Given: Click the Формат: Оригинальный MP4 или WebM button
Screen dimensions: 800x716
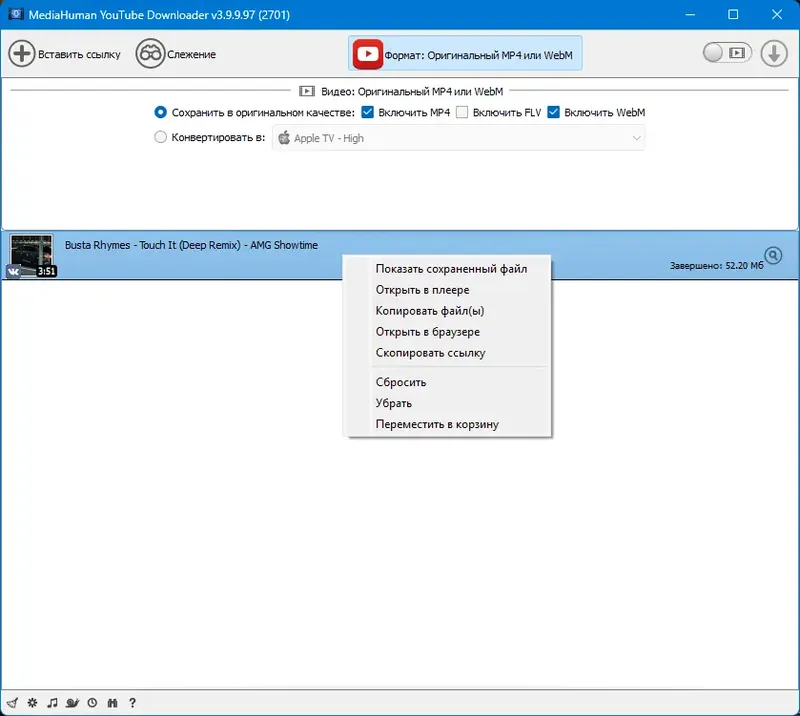Looking at the screenshot, I should [465, 53].
